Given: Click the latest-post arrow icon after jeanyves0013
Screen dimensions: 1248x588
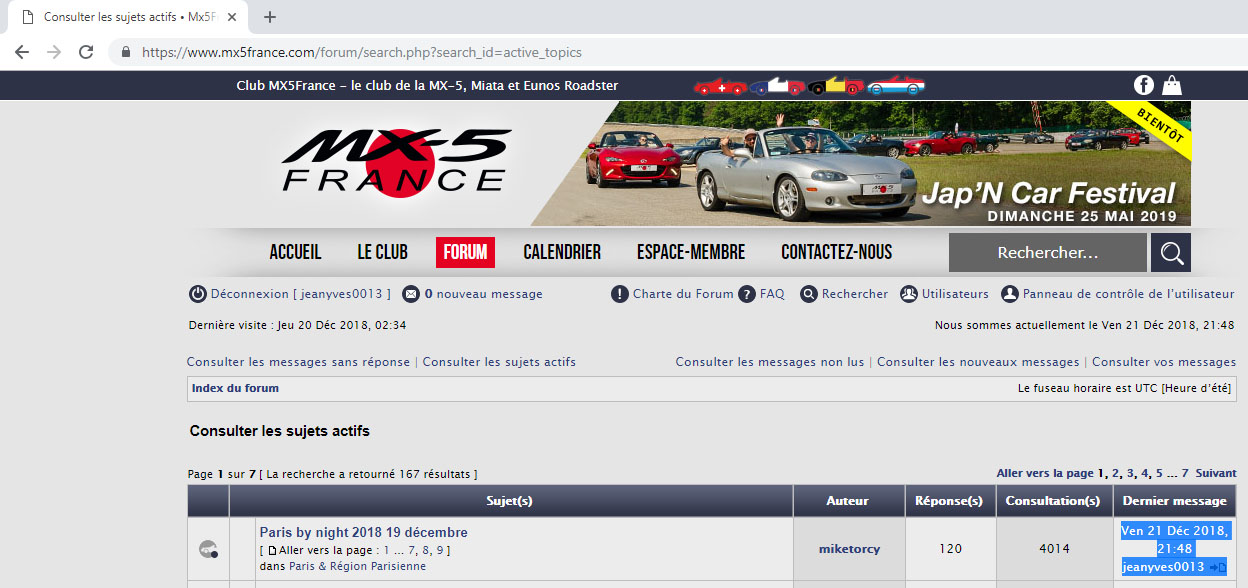Looking at the screenshot, I should pyautogui.click(x=1217, y=567).
